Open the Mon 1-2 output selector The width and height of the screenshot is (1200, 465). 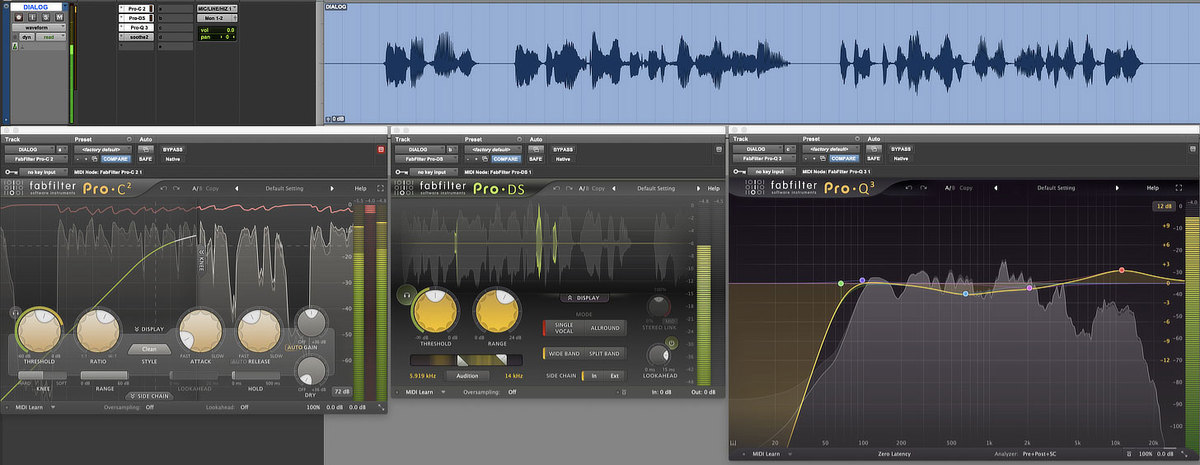(x=217, y=18)
